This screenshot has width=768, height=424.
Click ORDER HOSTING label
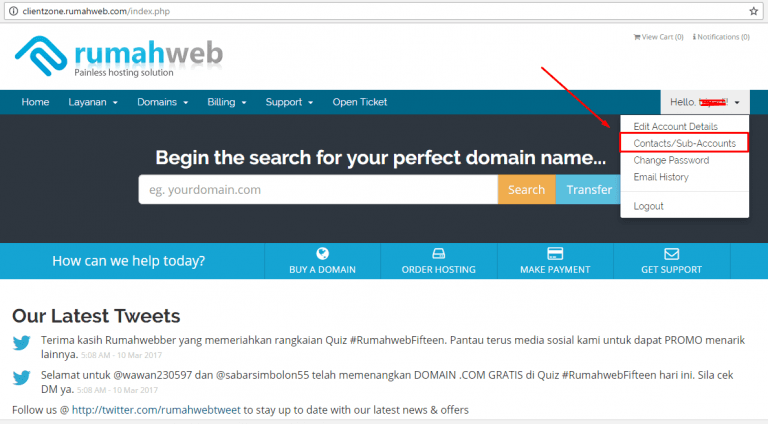click(438, 269)
